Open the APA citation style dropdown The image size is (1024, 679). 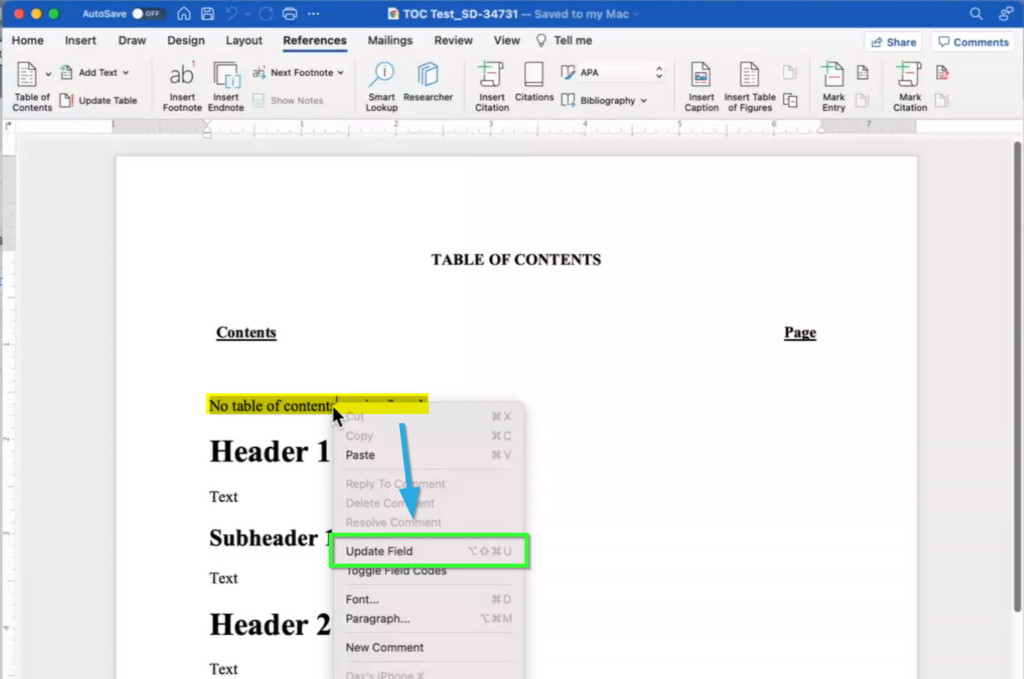658,73
